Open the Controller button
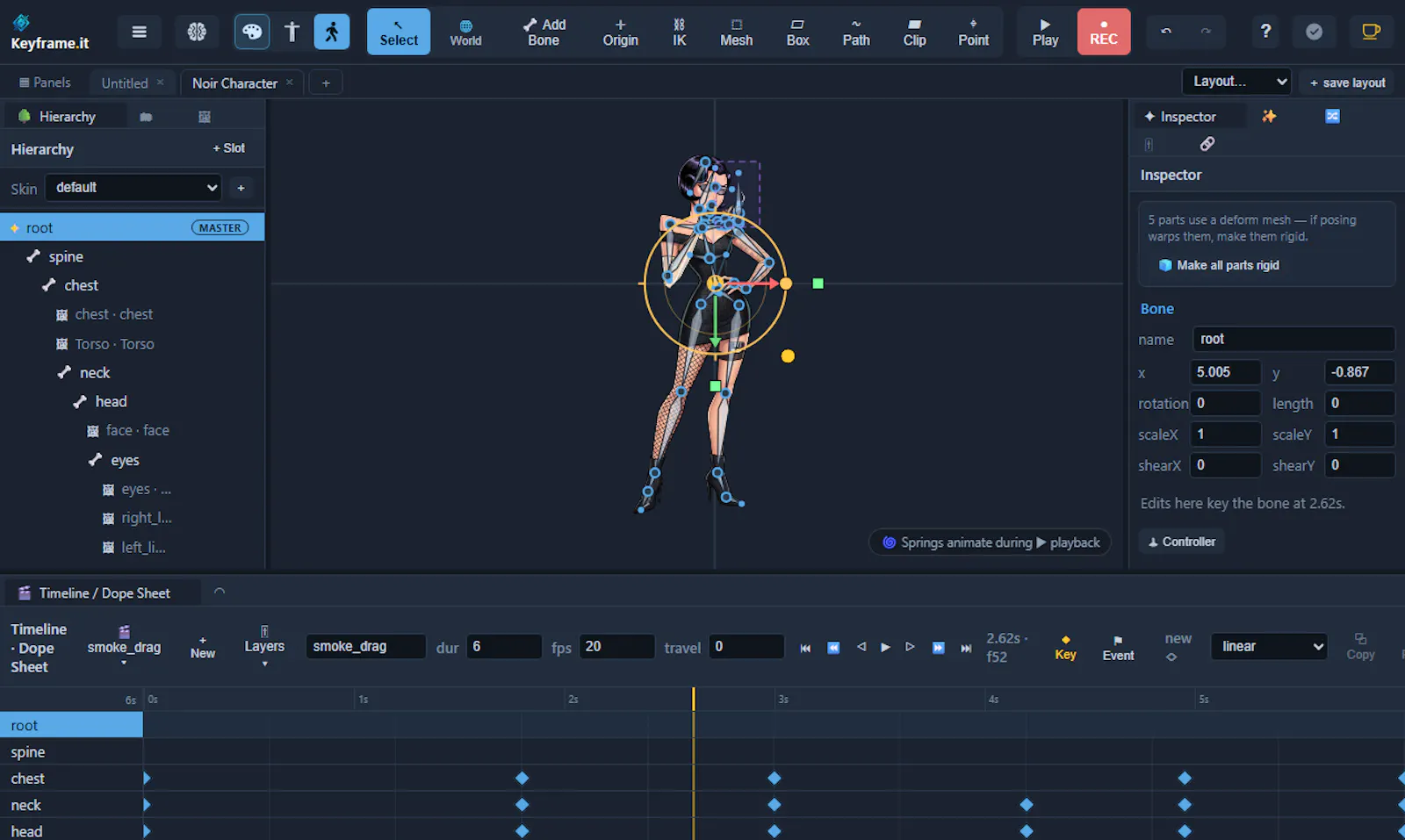 (x=1182, y=542)
